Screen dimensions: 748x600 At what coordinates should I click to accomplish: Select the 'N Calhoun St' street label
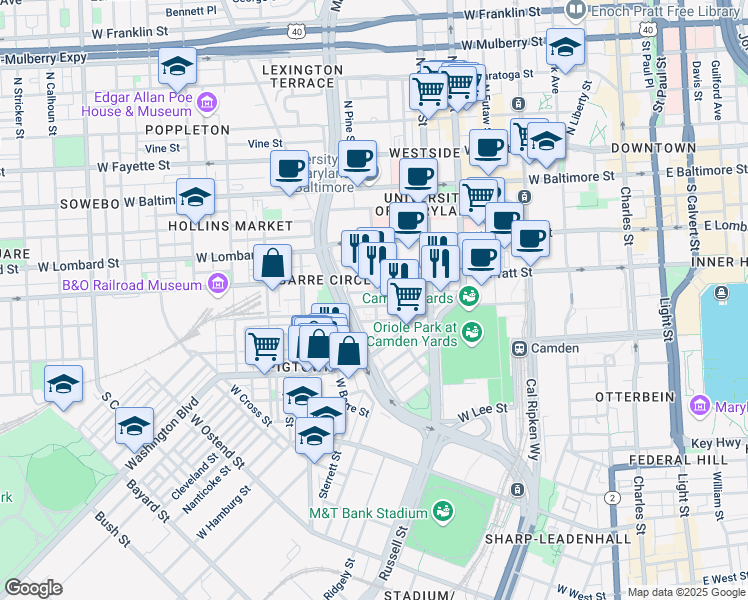pos(51,103)
